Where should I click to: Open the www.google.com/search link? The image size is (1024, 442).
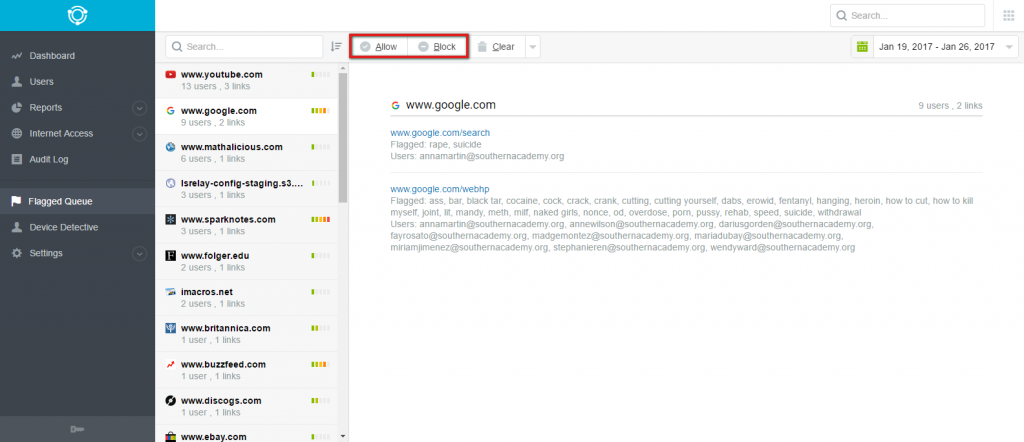tap(440, 133)
